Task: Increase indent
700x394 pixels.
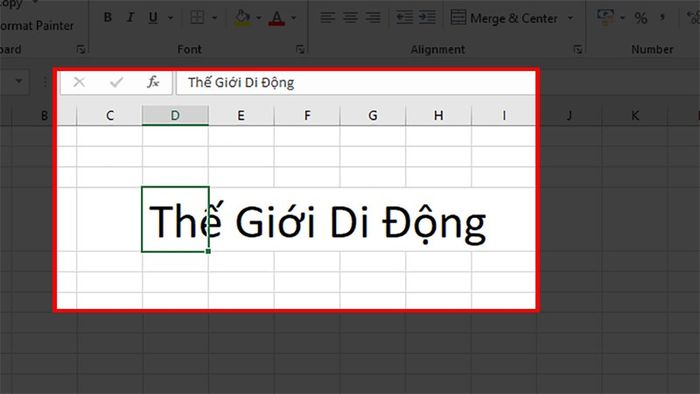Action: point(427,17)
